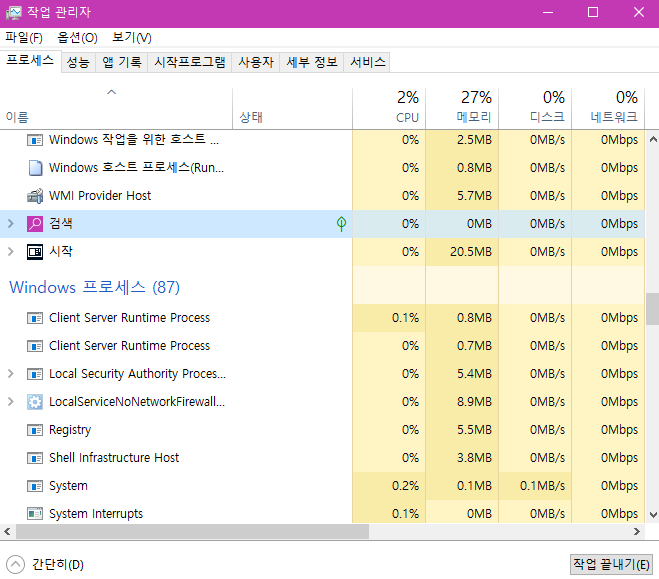This screenshot has height=579, width=659.
Task: Click the System Interrupts icon
Action: tap(35, 513)
